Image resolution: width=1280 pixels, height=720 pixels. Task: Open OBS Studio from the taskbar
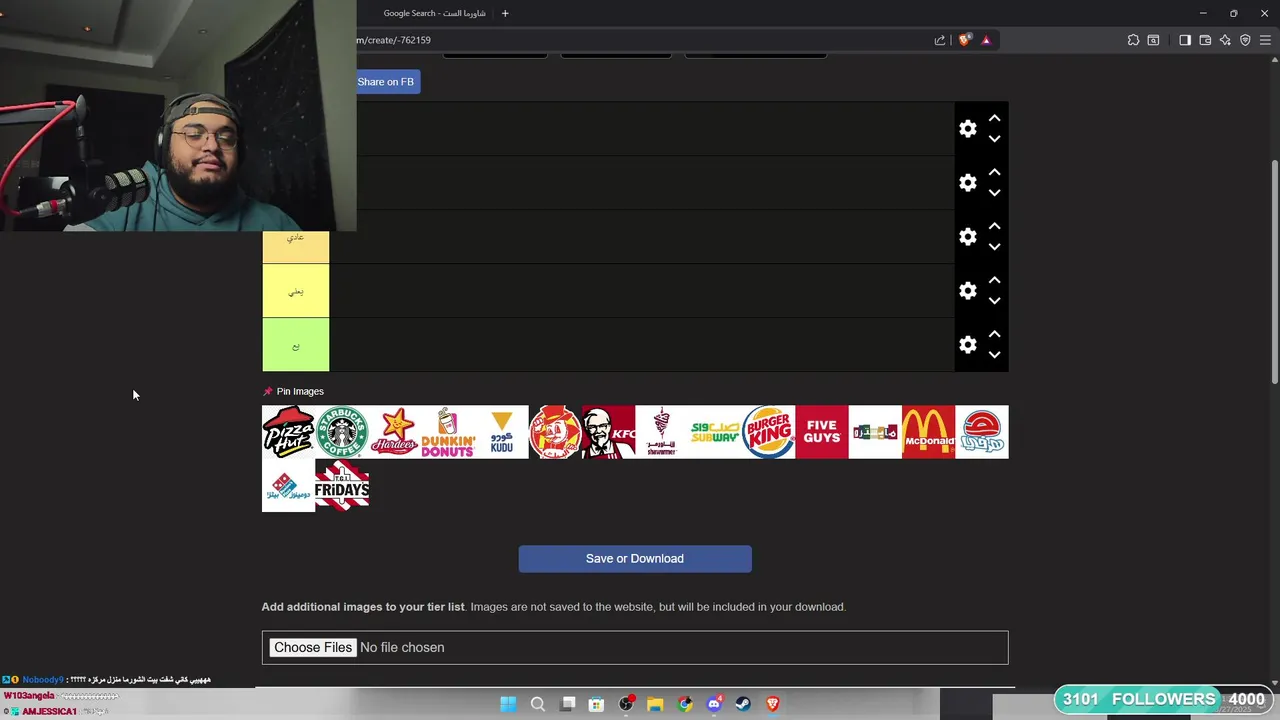(626, 704)
